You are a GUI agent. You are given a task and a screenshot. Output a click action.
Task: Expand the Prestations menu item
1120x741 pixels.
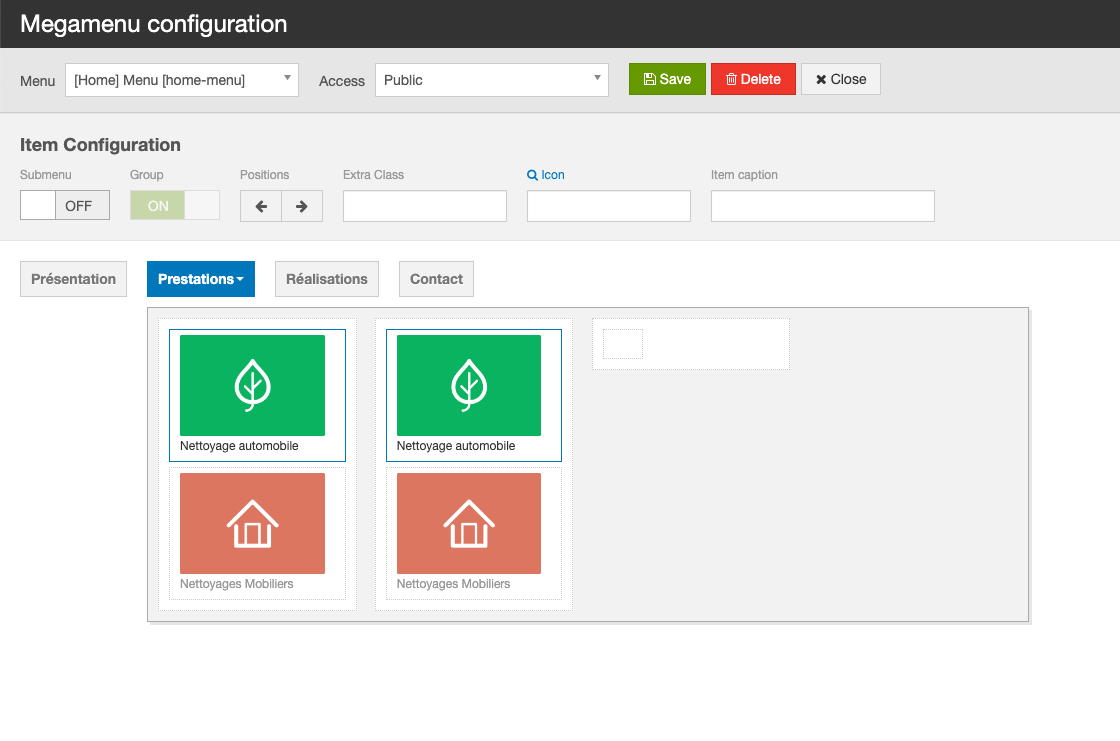[x=201, y=279]
